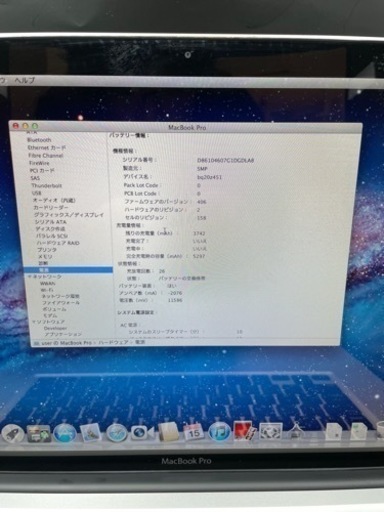Click the システム電源設定 heading
384x512 pixels.
tap(136, 313)
